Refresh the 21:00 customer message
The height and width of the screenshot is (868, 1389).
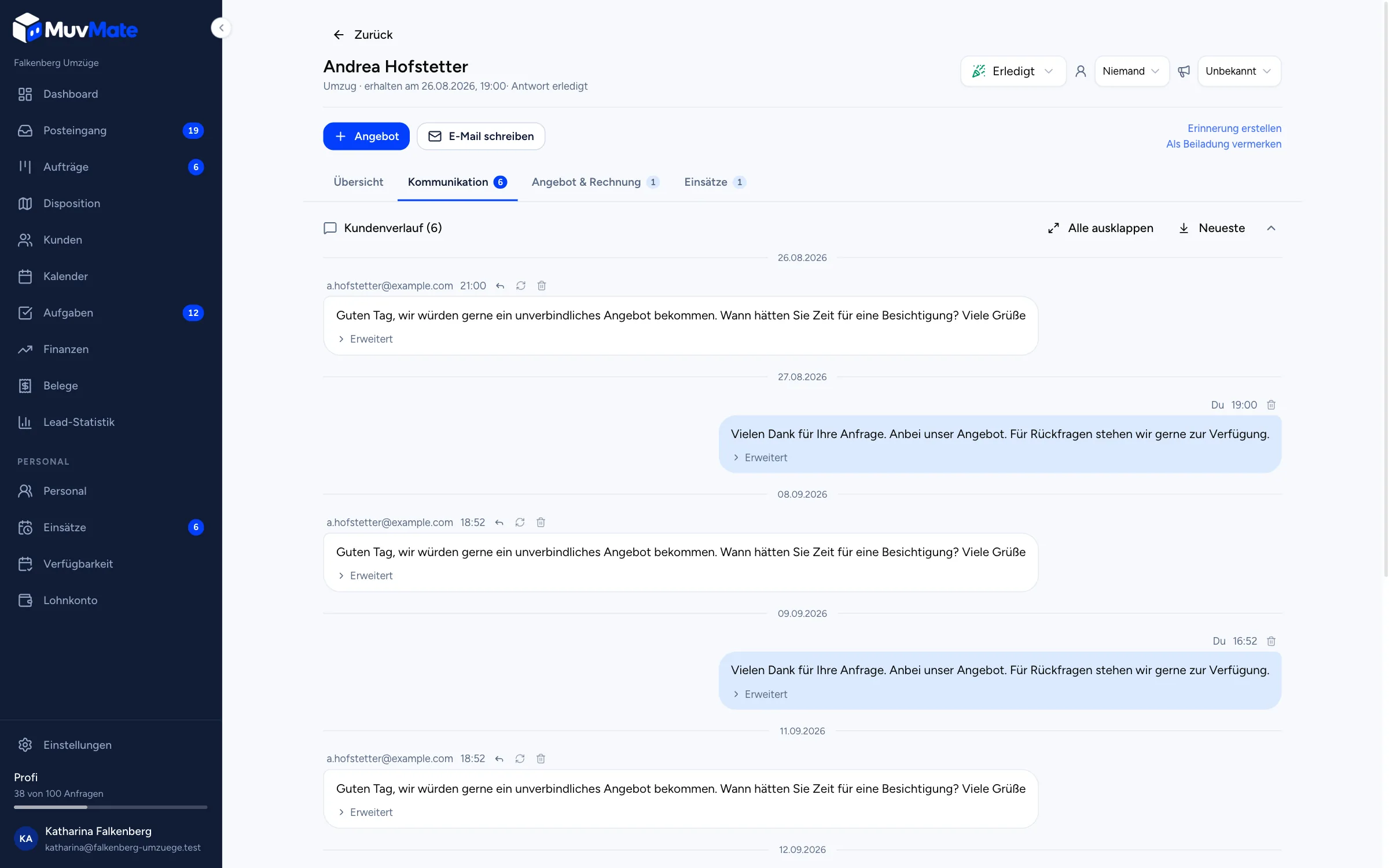(x=521, y=286)
